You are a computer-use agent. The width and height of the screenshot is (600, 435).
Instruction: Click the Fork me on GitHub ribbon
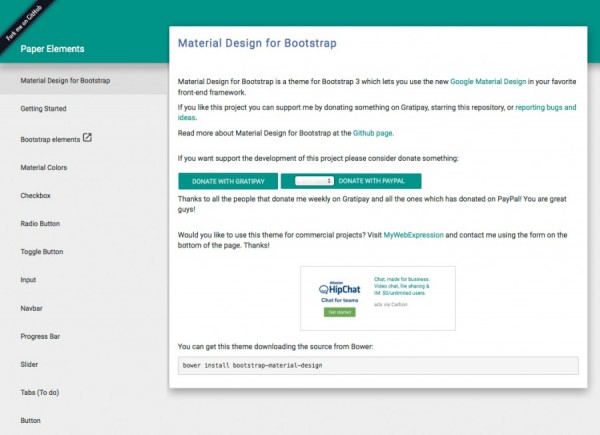tap(25, 22)
